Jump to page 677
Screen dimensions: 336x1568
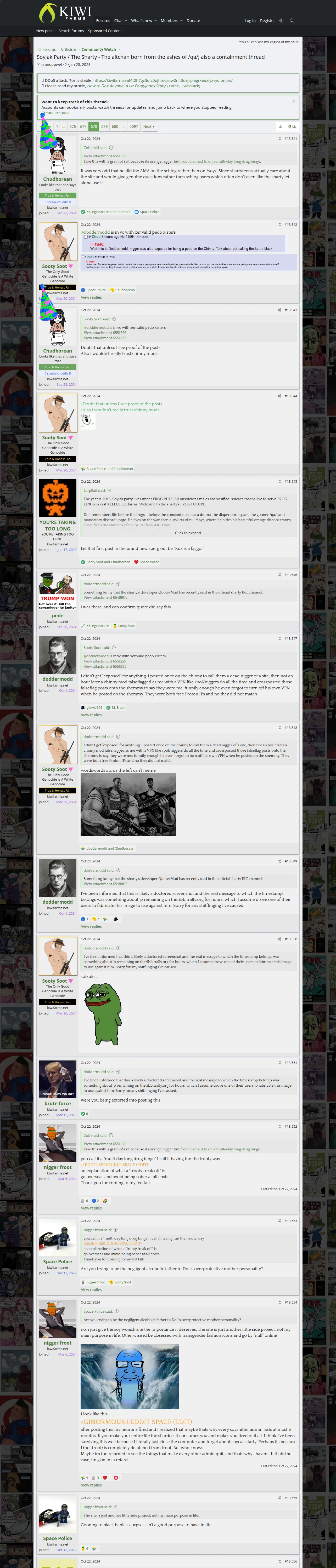(x=83, y=126)
